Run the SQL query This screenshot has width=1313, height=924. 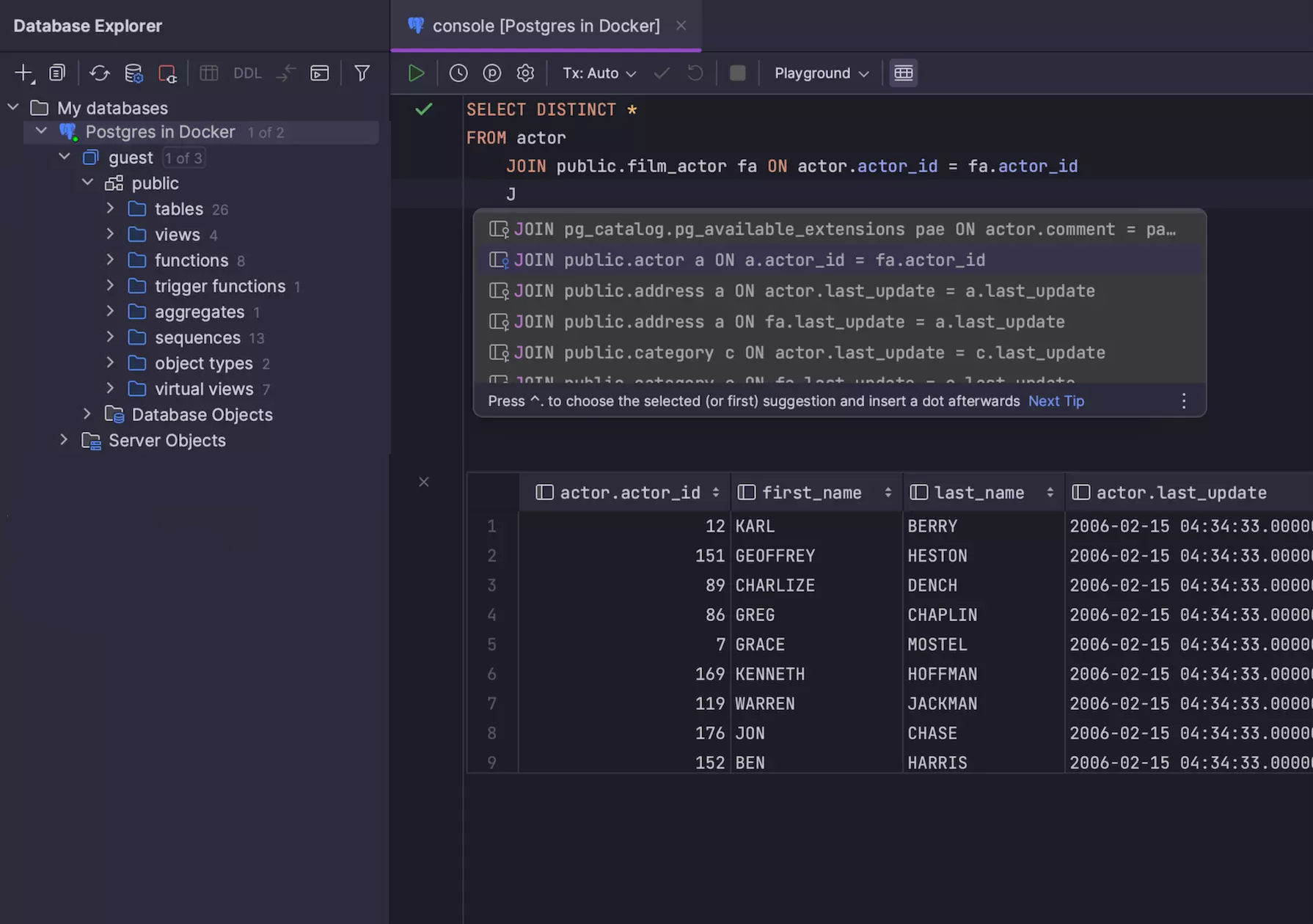coord(415,73)
